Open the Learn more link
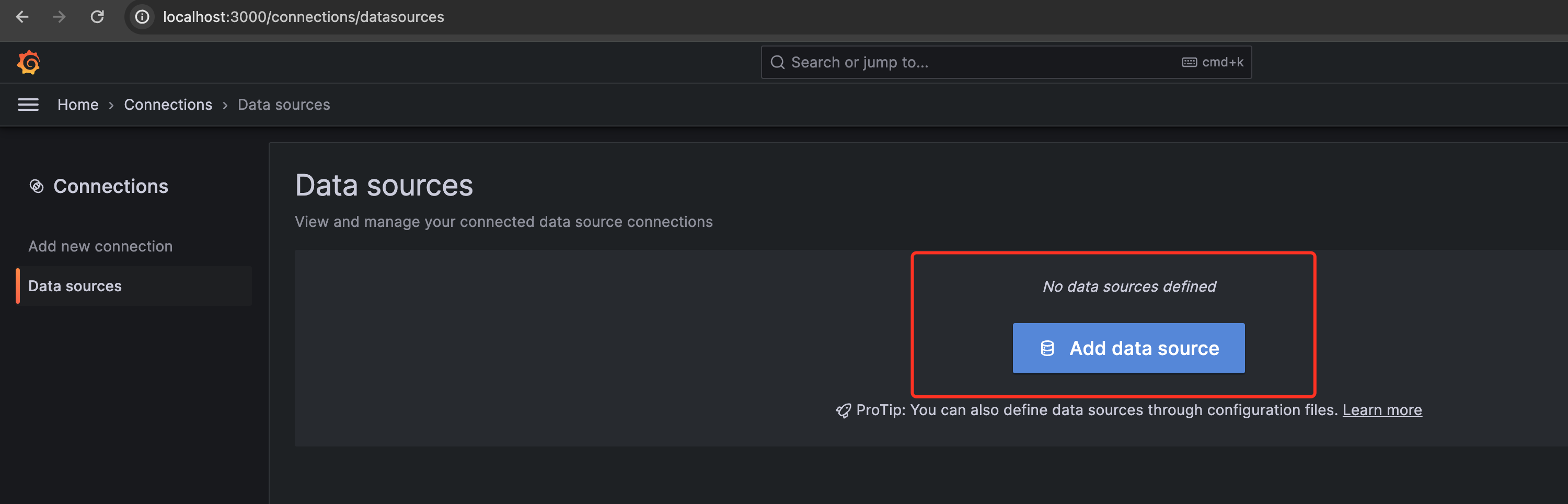Viewport: 1568px width, 504px height. tap(1382, 410)
